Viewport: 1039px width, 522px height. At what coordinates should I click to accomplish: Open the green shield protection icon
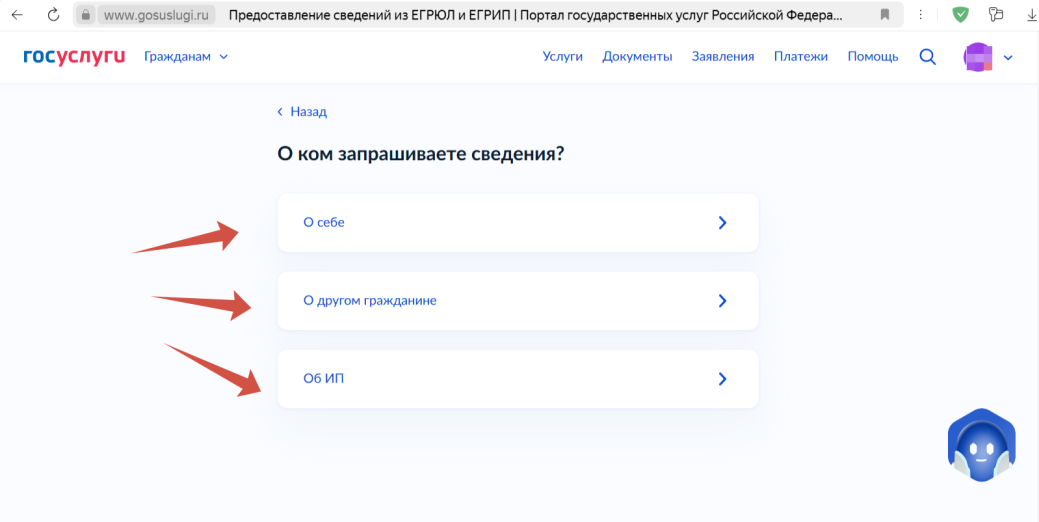(961, 15)
